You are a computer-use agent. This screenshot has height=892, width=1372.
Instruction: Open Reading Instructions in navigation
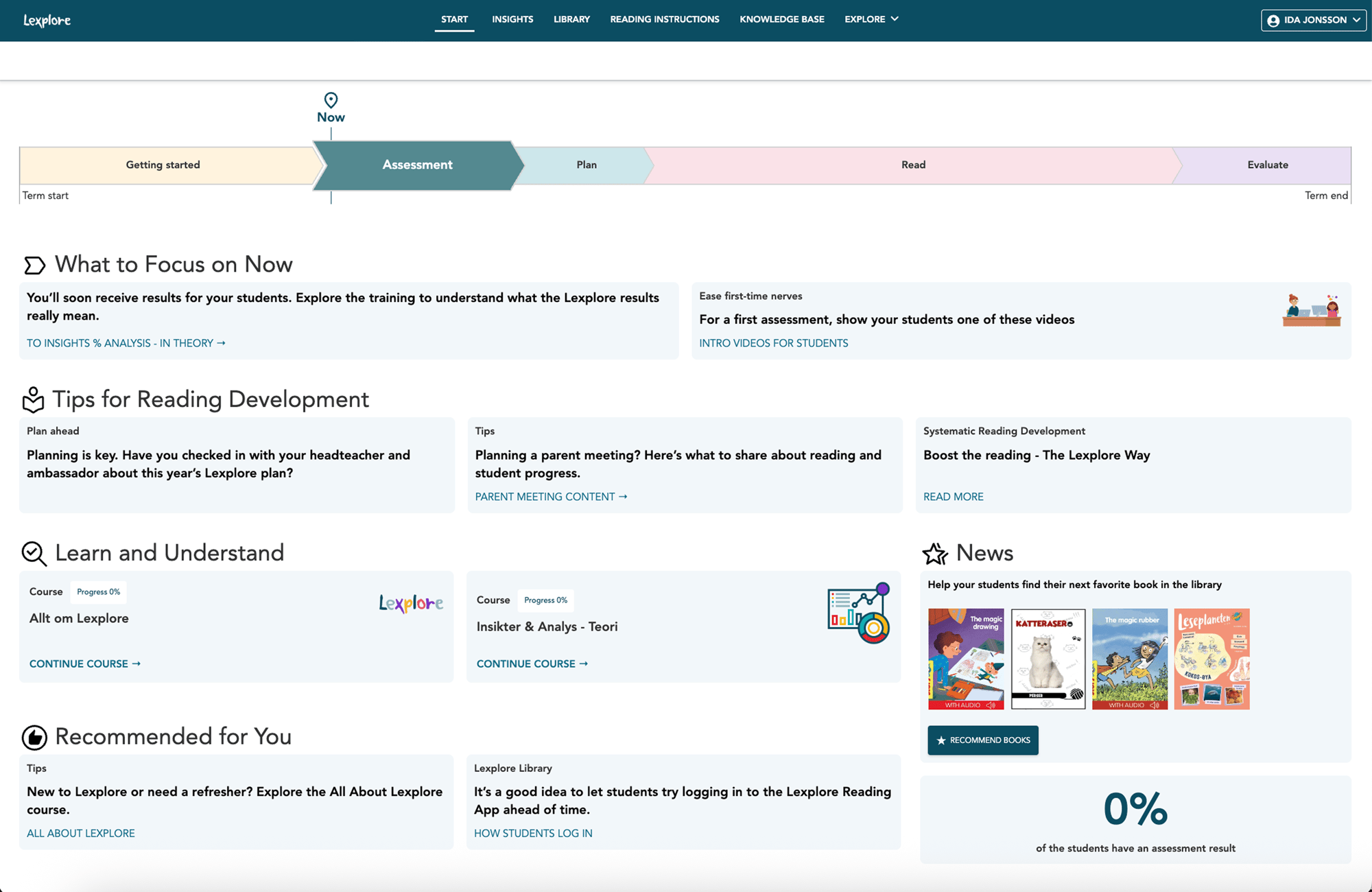click(x=665, y=19)
